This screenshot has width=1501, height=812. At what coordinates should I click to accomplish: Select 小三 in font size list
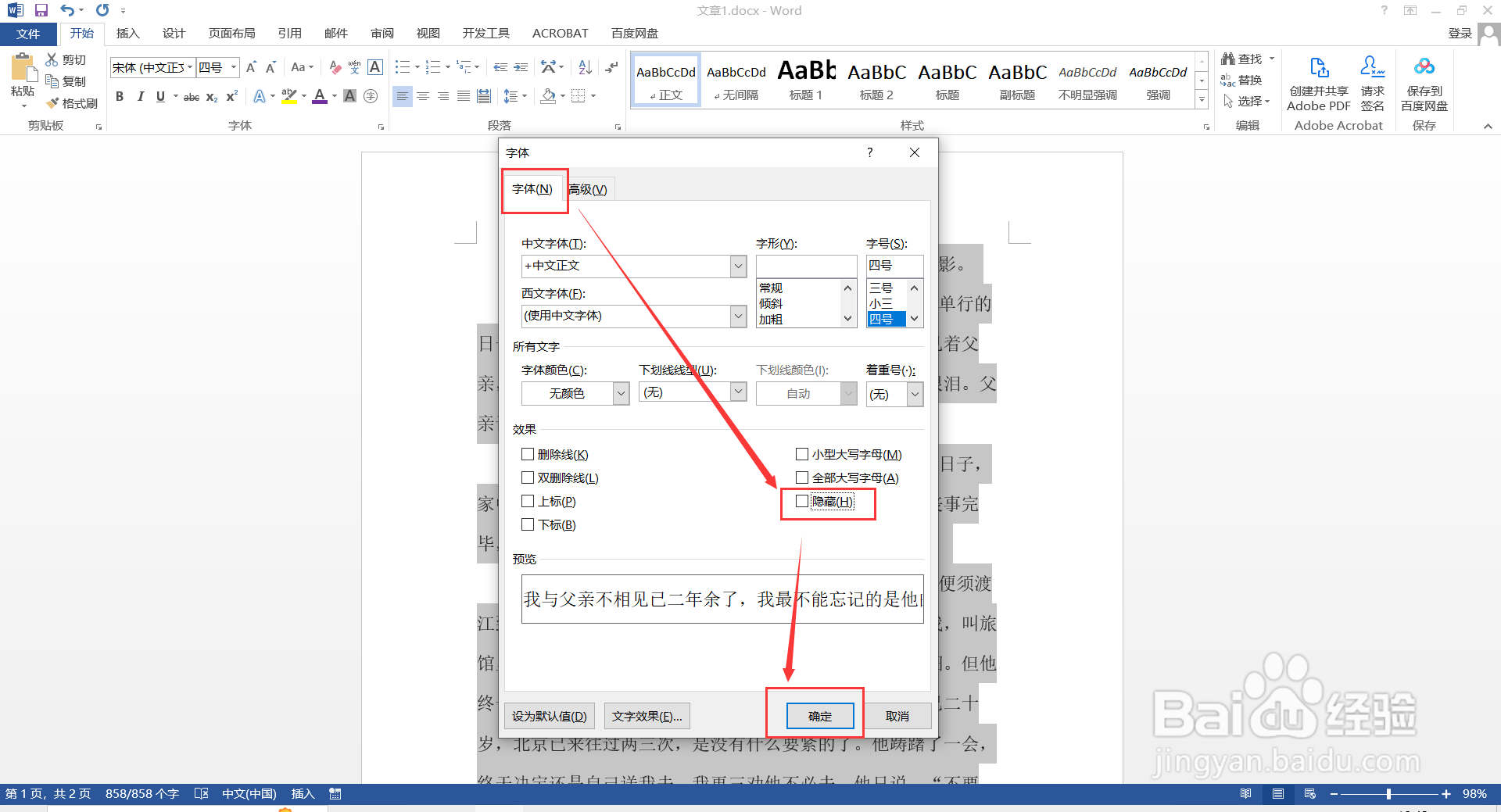click(880, 303)
